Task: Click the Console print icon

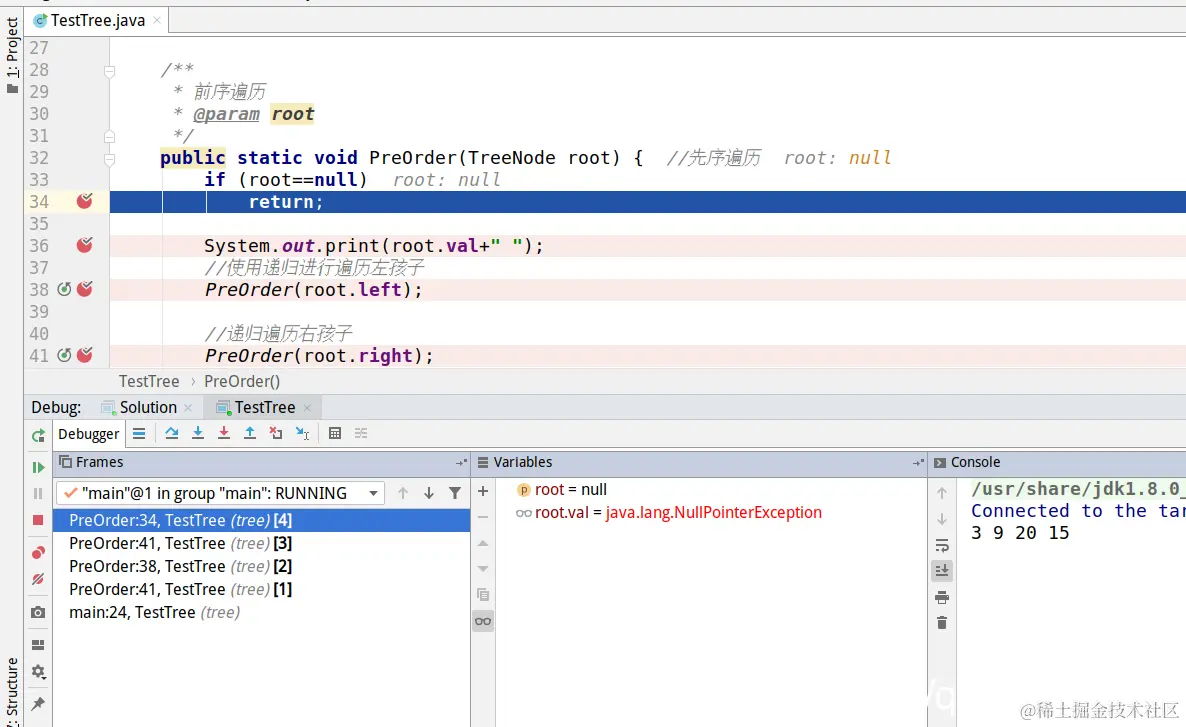Action: coord(942,598)
